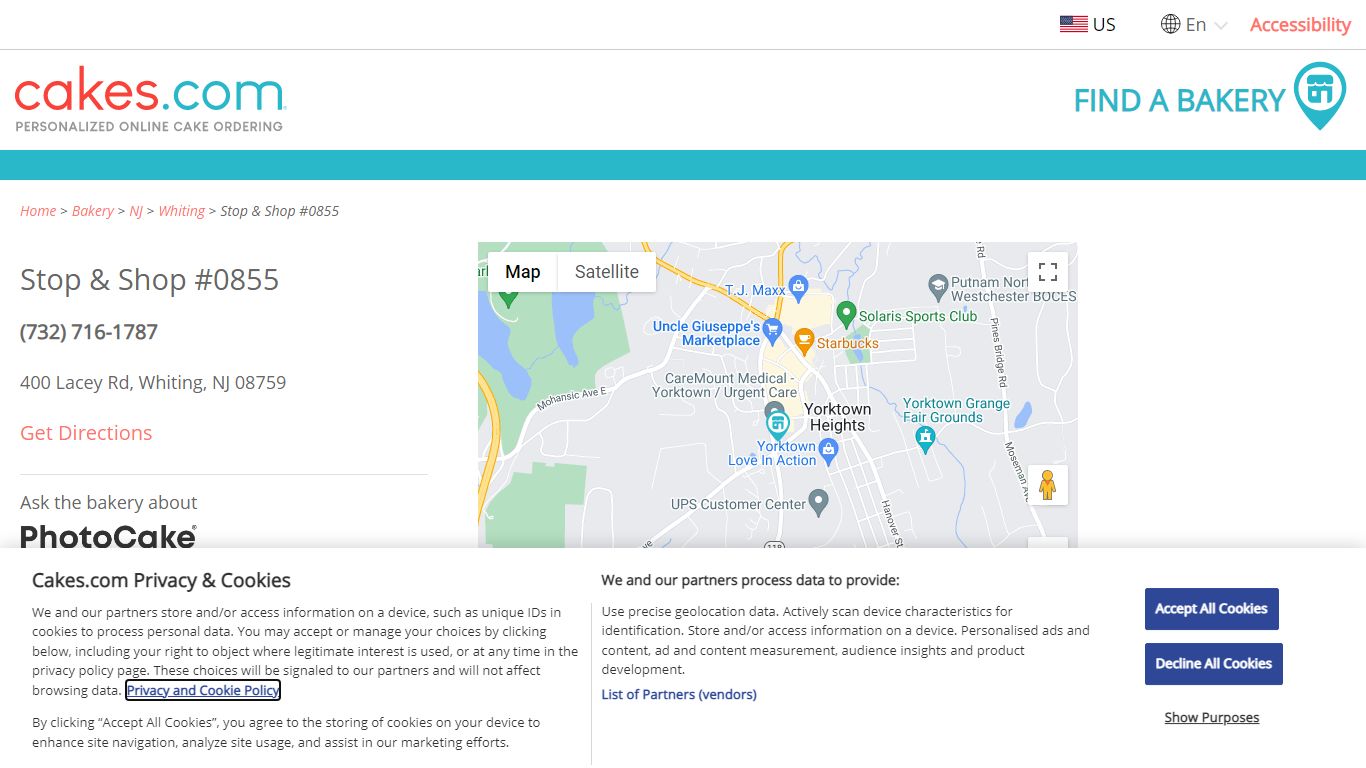Select the NJ breadcrumb link
Image resolution: width=1366 pixels, height=768 pixels.
pos(136,211)
